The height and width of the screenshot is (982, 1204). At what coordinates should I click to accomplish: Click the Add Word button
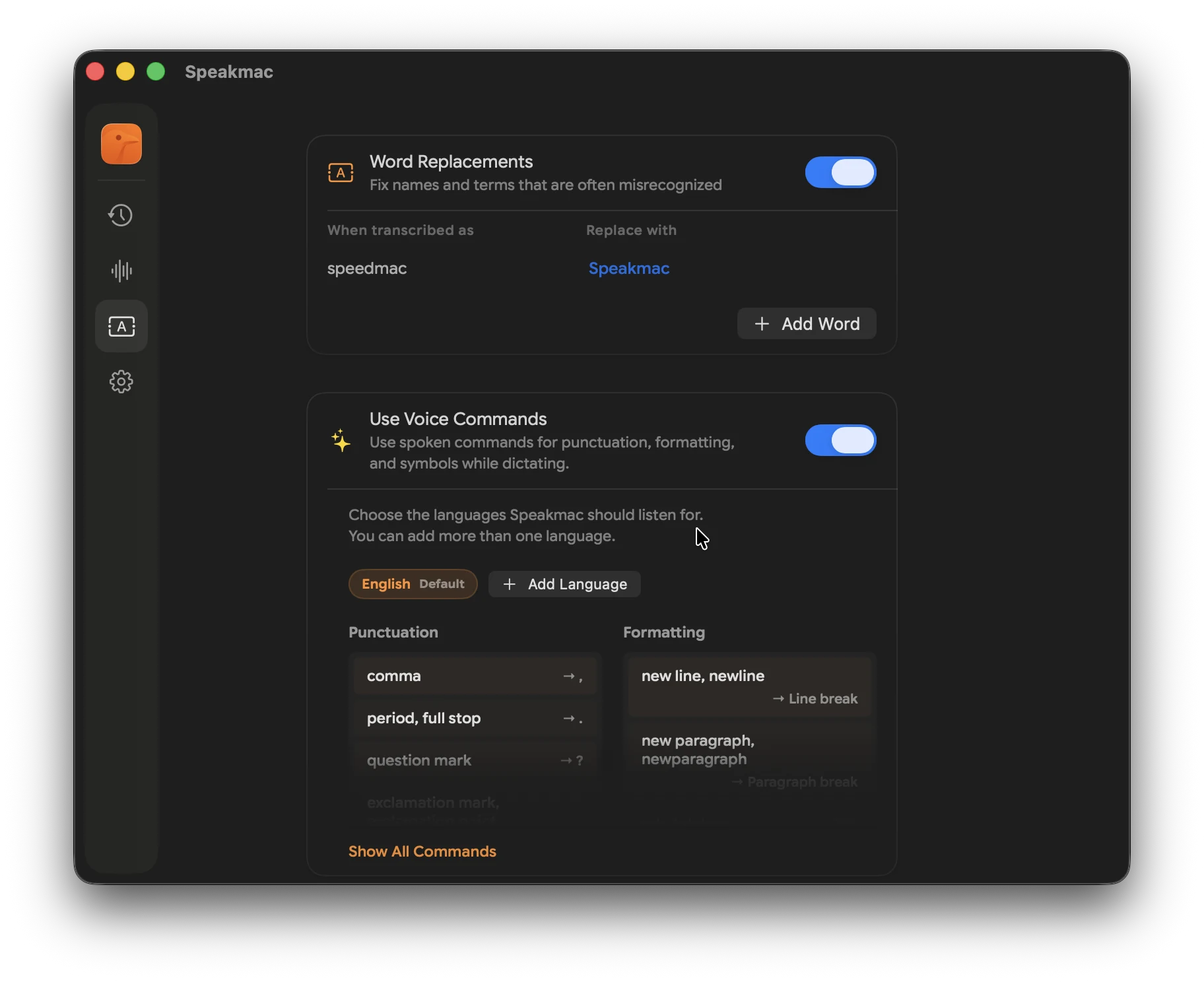(807, 323)
